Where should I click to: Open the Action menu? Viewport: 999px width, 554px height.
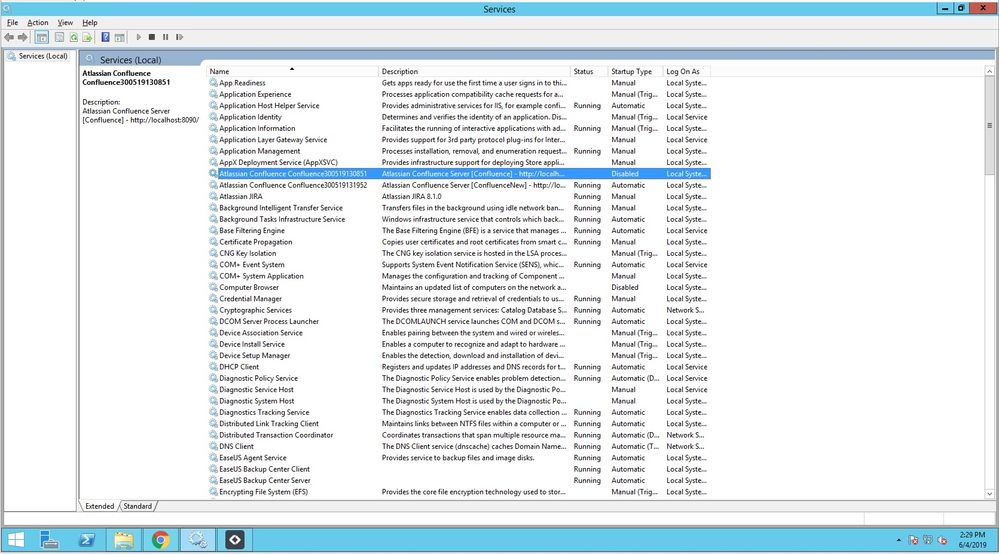38,22
